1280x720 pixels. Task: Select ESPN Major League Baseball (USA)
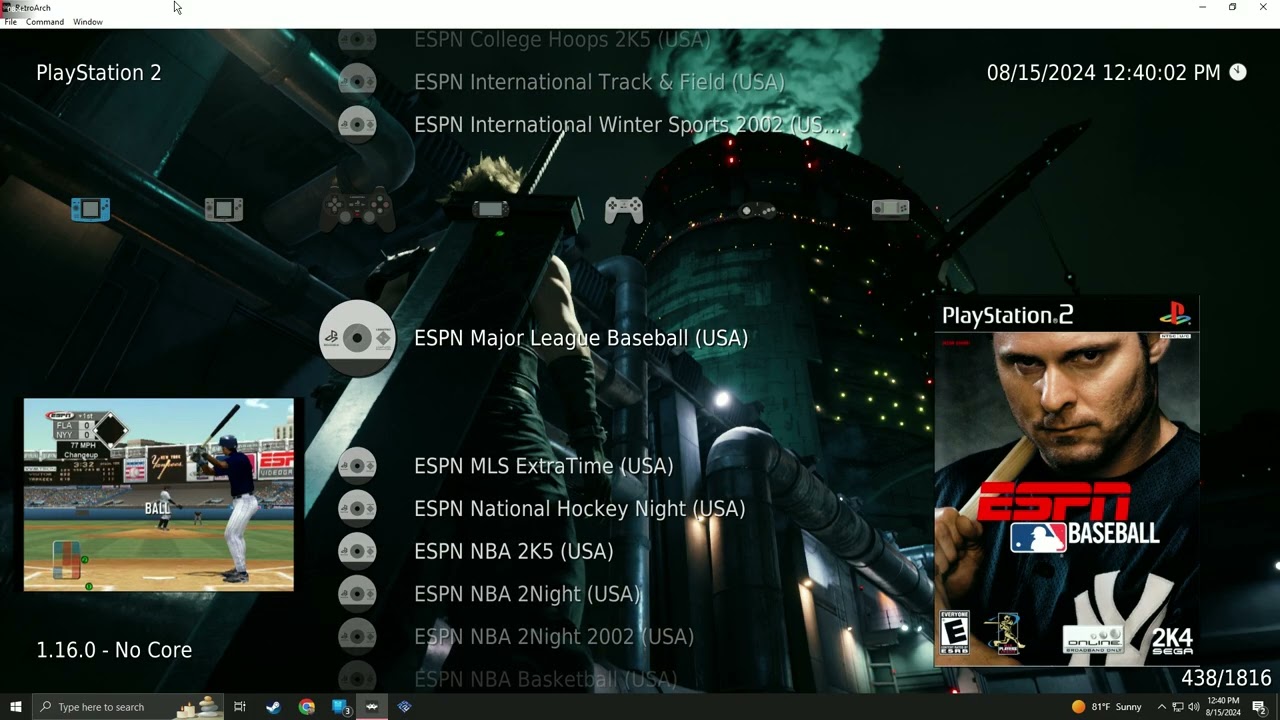(581, 338)
